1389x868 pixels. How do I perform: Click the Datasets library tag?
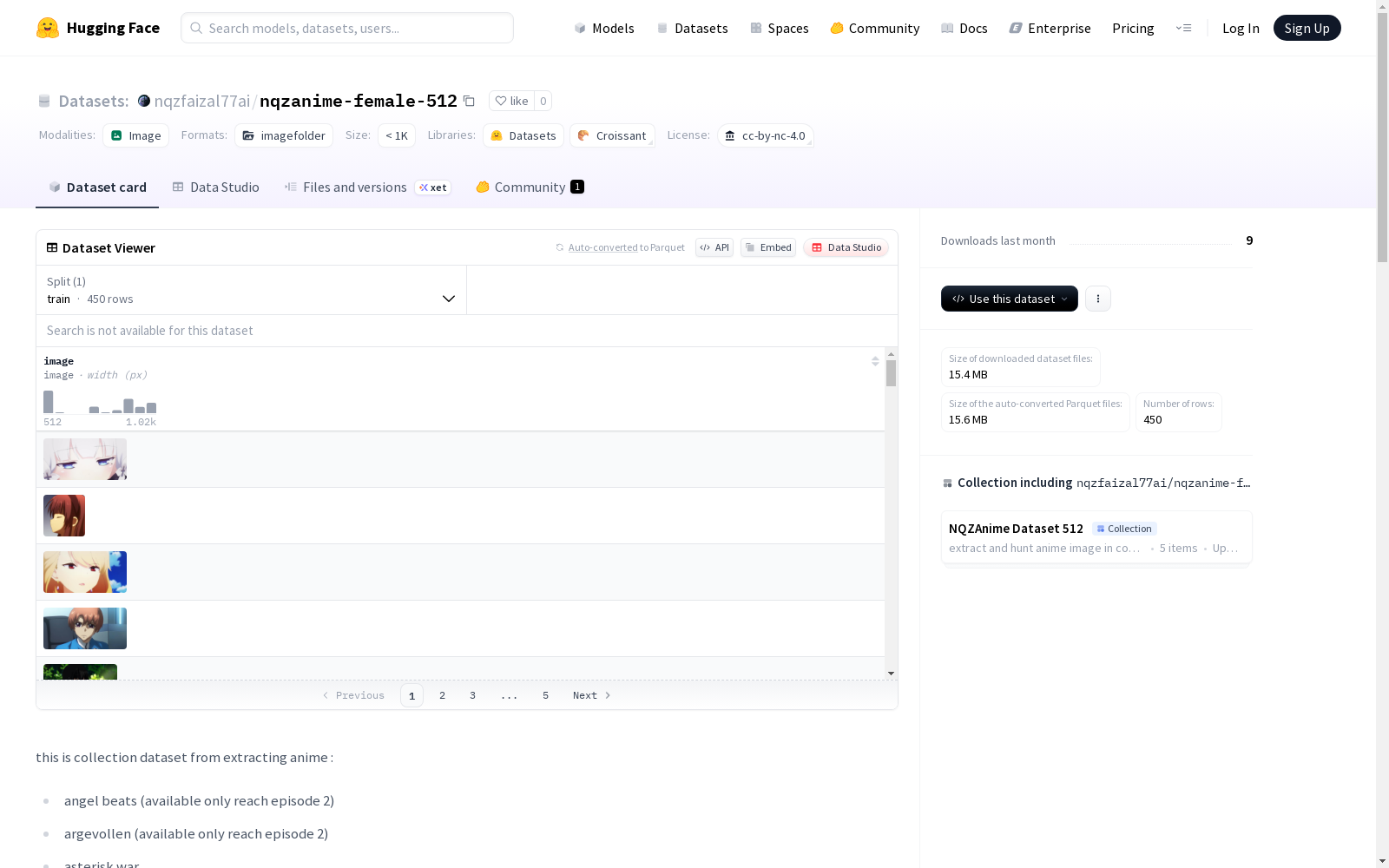pyautogui.click(x=523, y=135)
